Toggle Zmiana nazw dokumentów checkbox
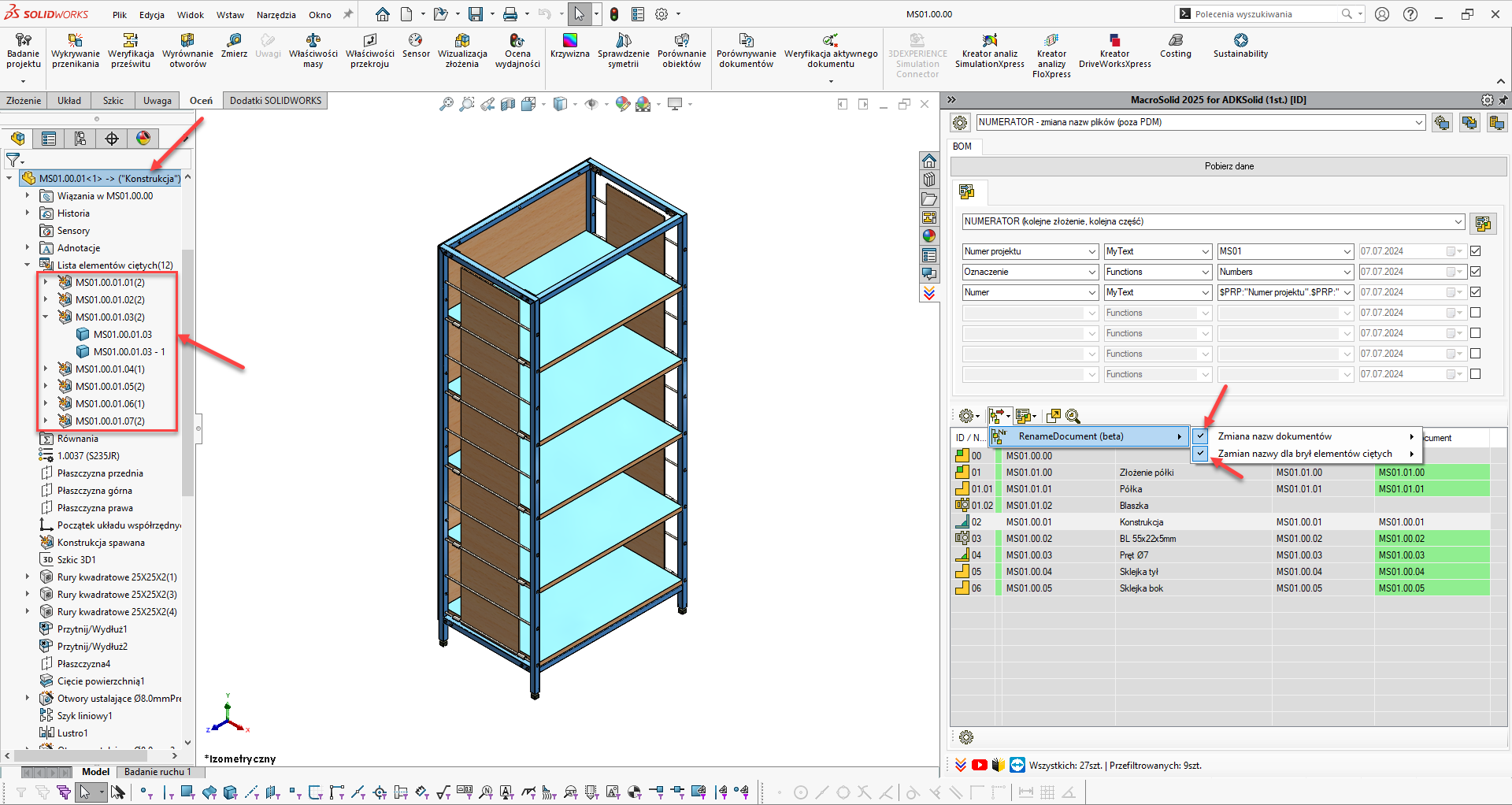This screenshot has height=805, width=1512. (x=1200, y=436)
